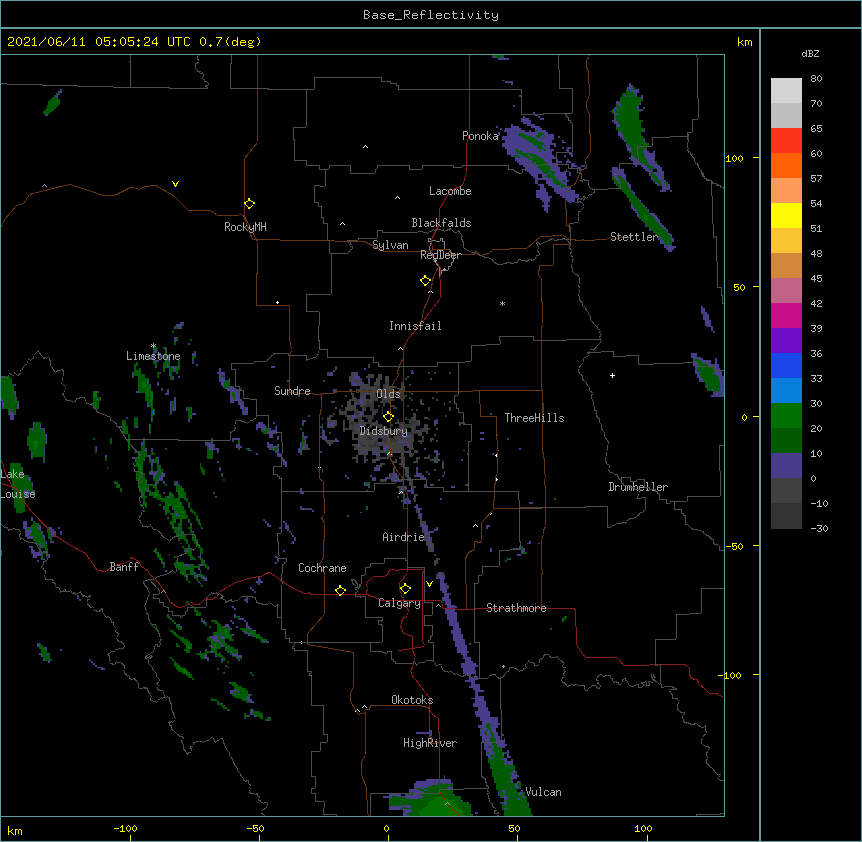Click the white cross marker west of Drumheller
This screenshot has height=842, width=862.
click(x=612, y=375)
